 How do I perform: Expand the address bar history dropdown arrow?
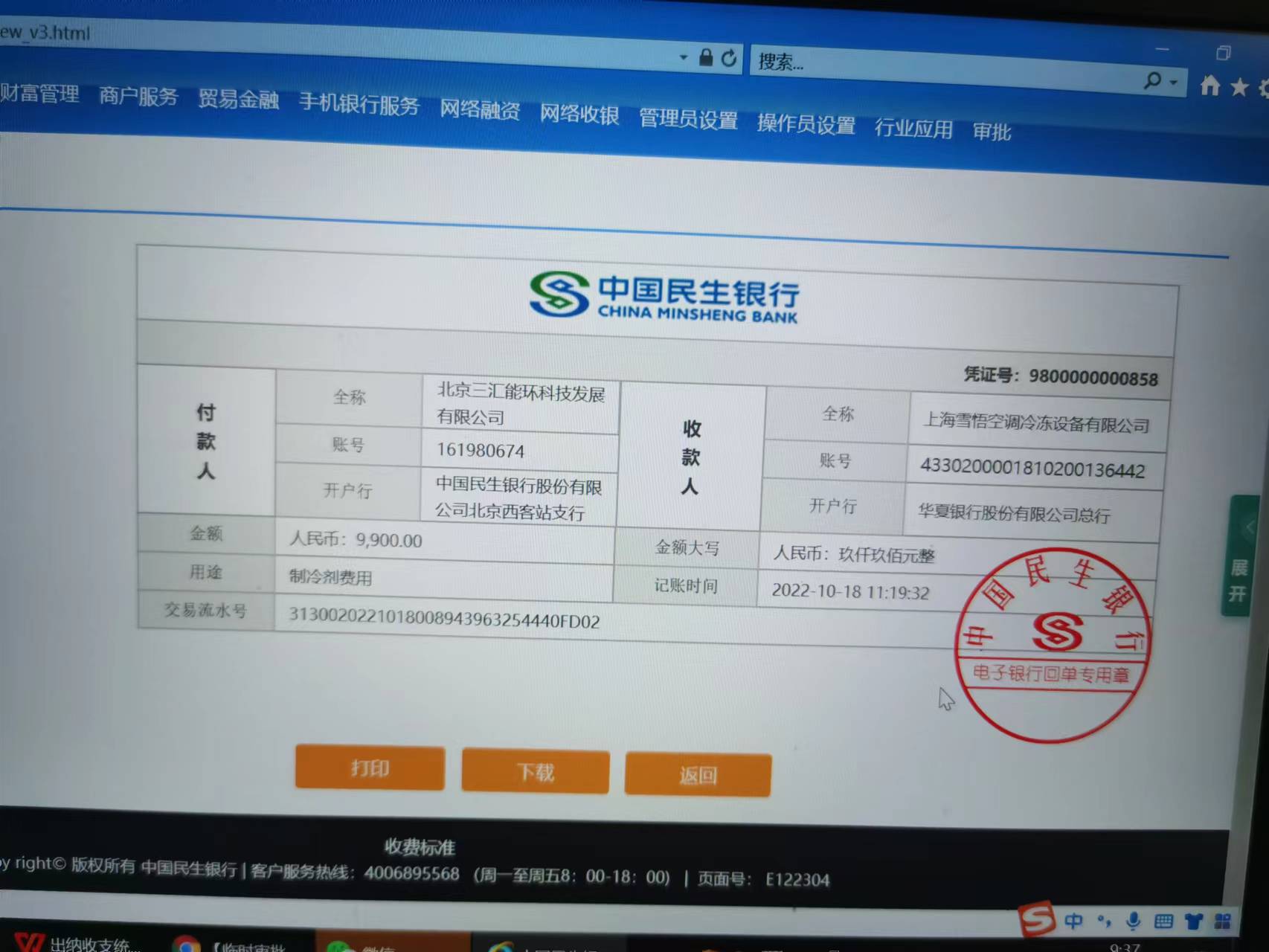click(x=683, y=57)
